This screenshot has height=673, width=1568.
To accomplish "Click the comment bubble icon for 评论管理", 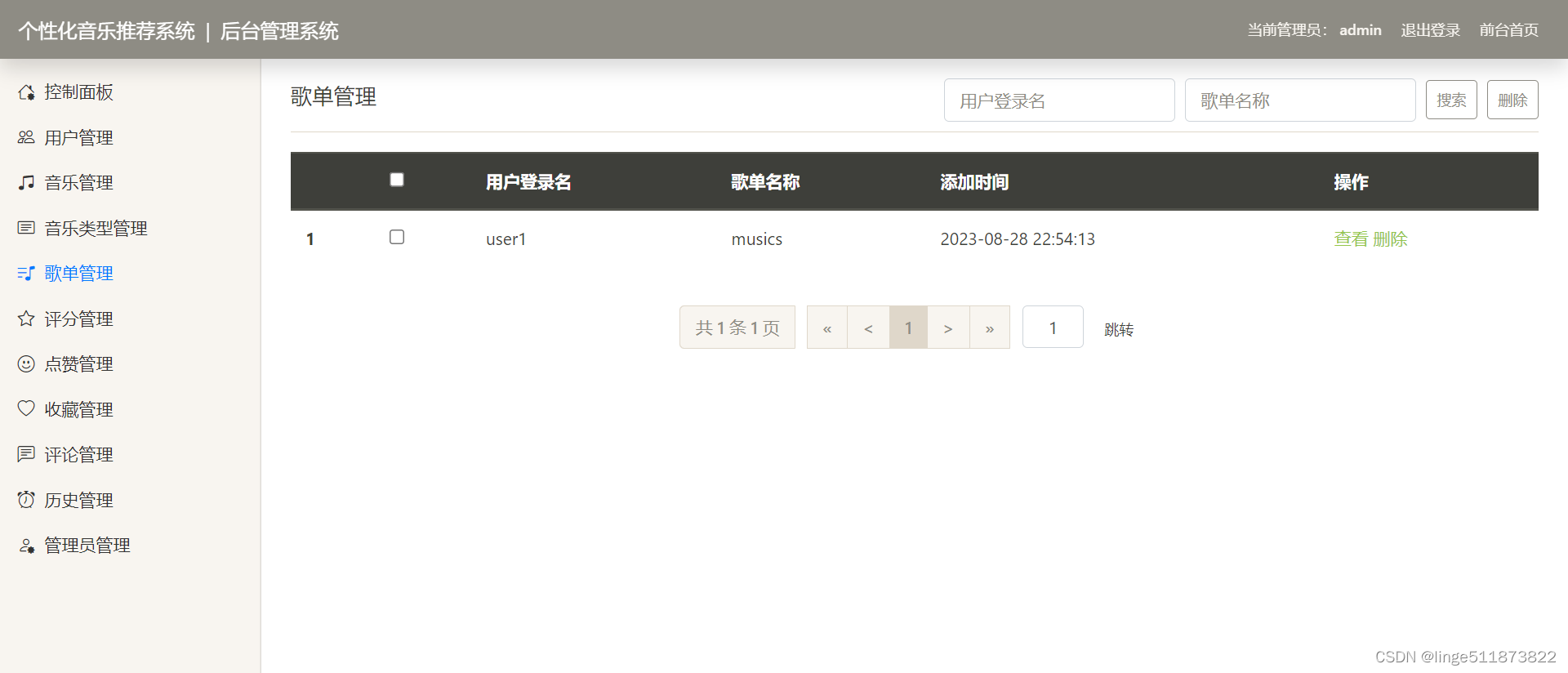I will (26, 454).
